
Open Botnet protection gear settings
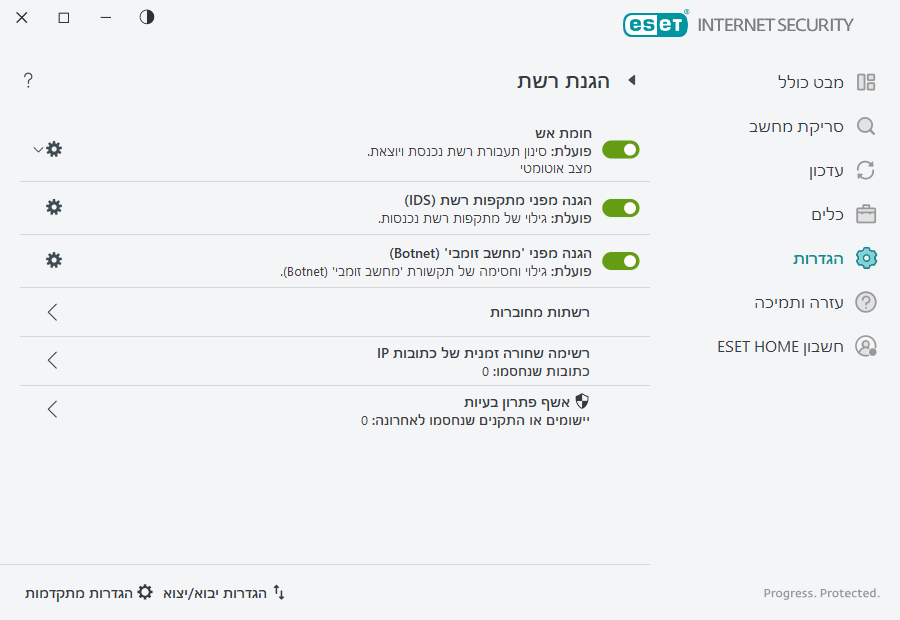(53, 261)
